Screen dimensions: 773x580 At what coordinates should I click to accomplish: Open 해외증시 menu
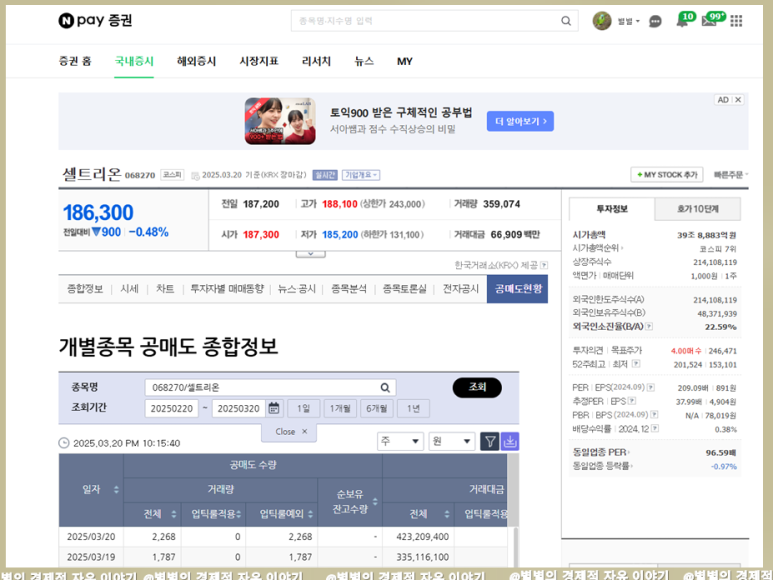pos(196,61)
